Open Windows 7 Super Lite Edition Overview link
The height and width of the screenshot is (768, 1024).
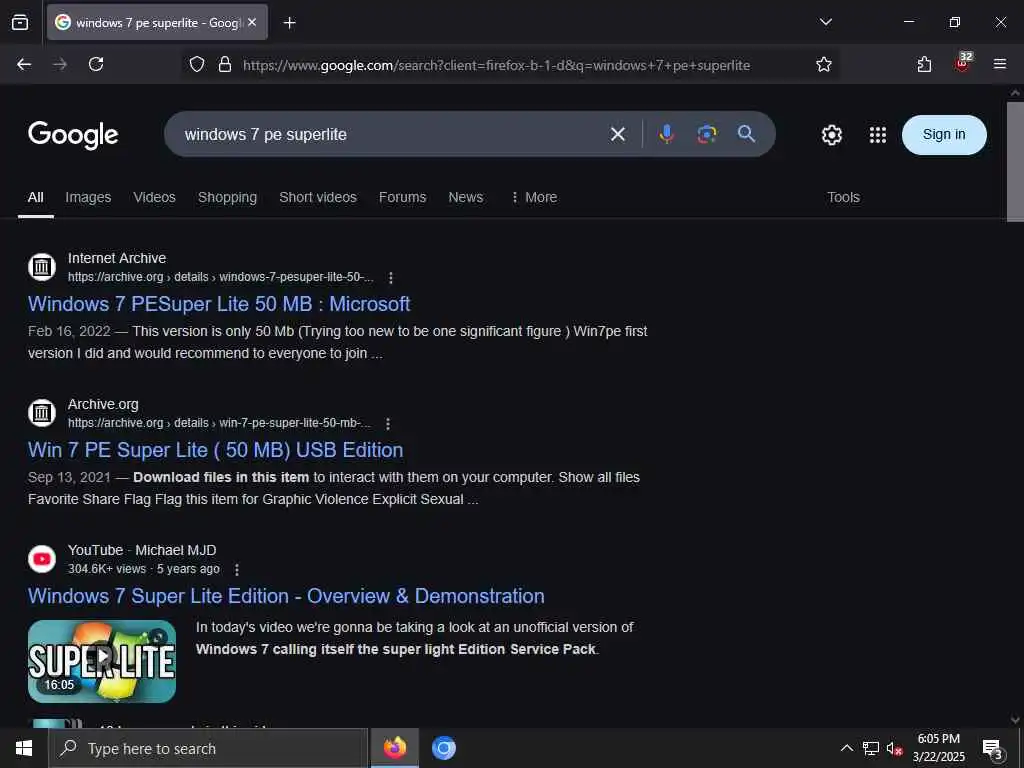(x=286, y=596)
